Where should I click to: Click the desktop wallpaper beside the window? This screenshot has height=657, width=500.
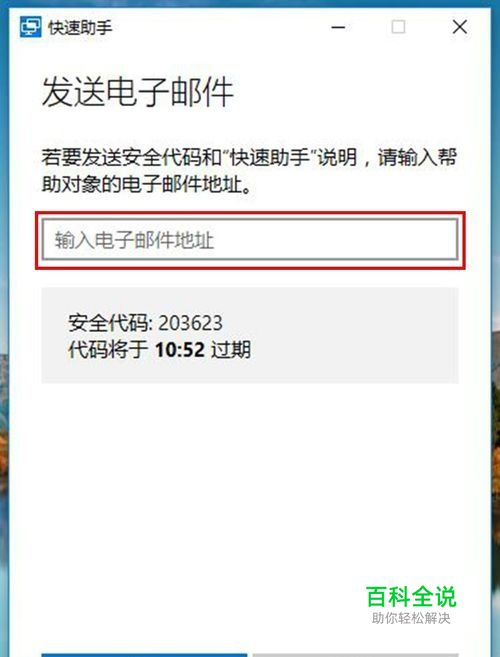coord(495,335)
